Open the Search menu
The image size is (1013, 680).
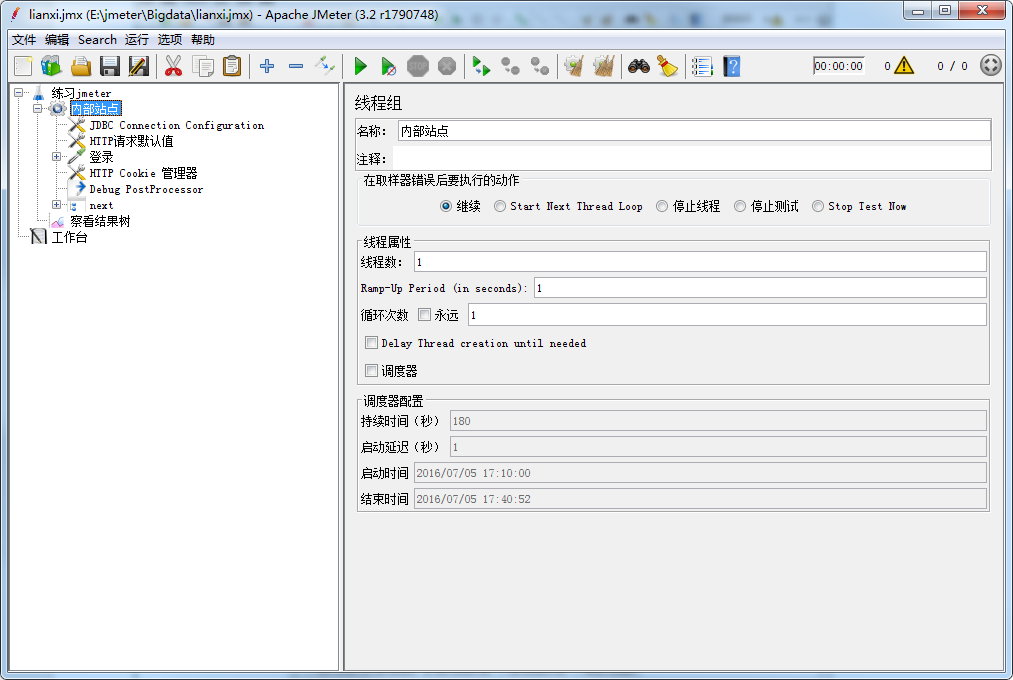[98, 39]
